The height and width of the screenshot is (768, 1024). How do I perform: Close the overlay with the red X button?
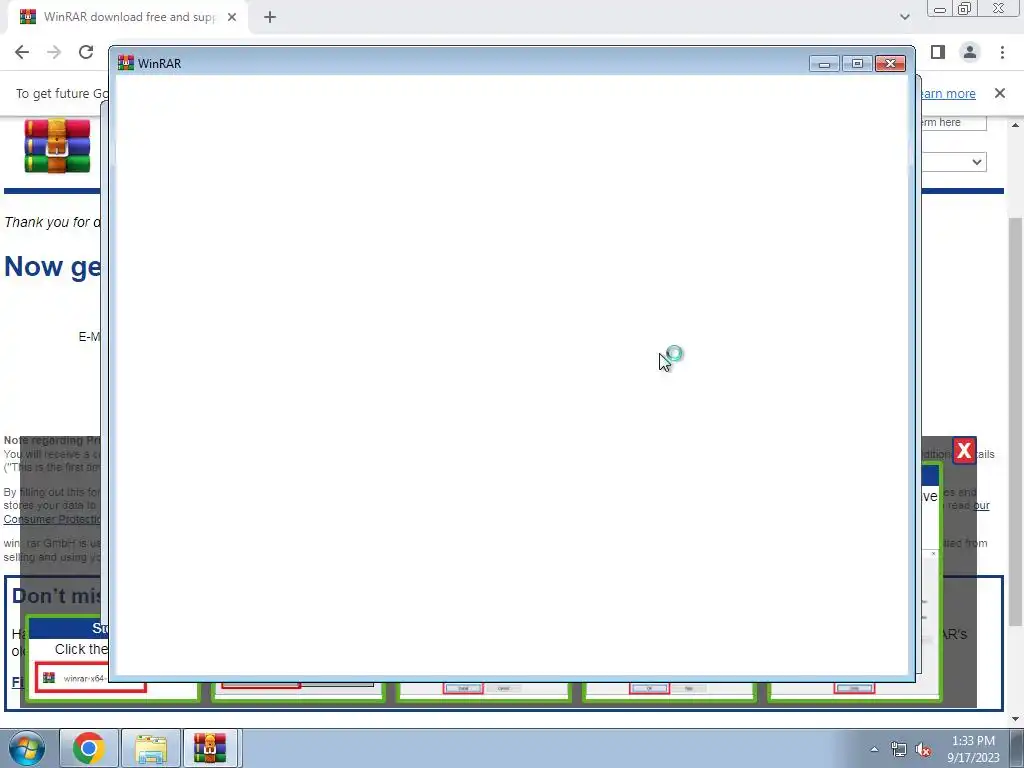pyautogui.click(x=964, y=451)
